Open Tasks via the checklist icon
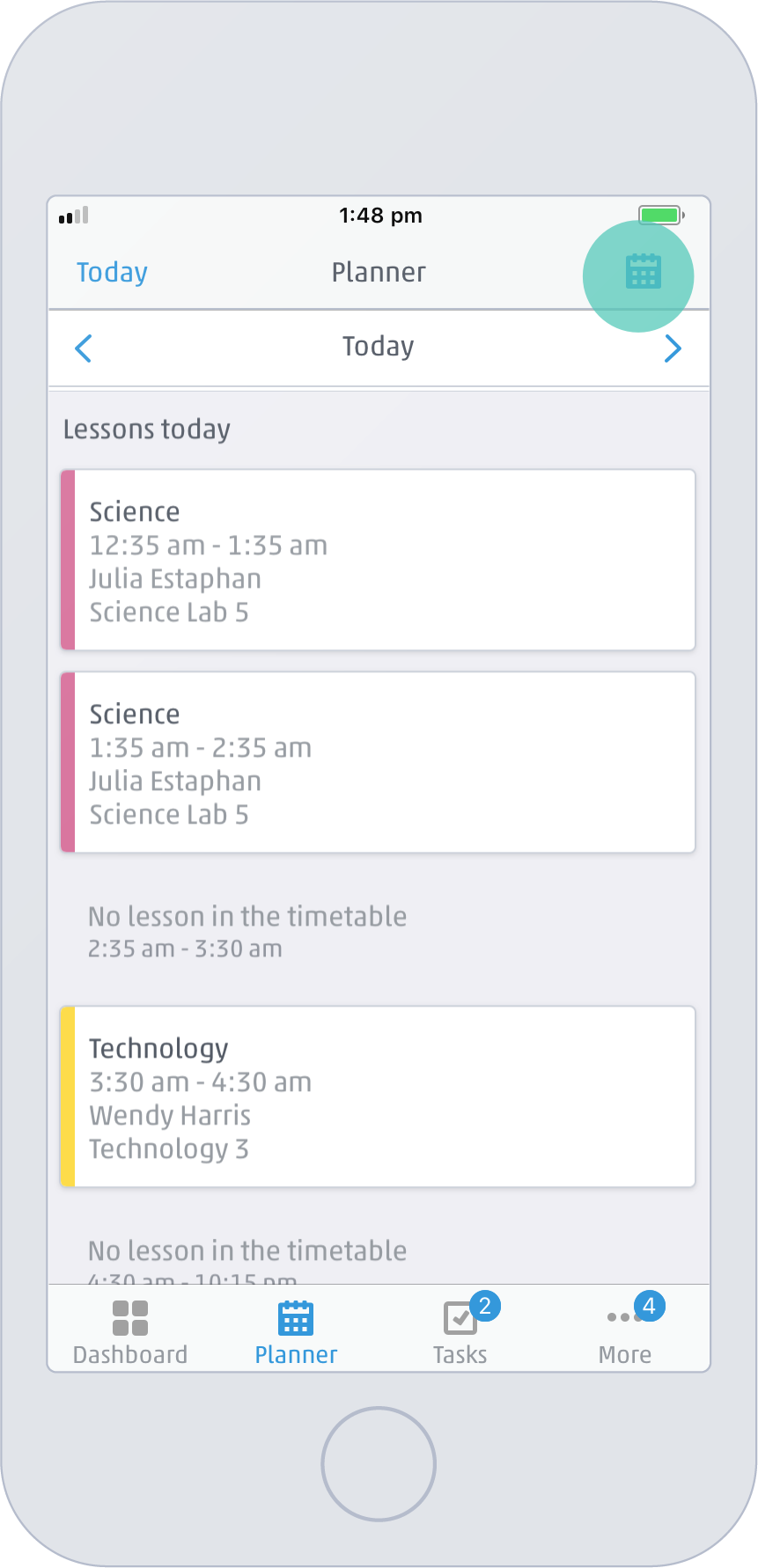The width and height of the screenshot is (758, 1568). coord(460,1316)
